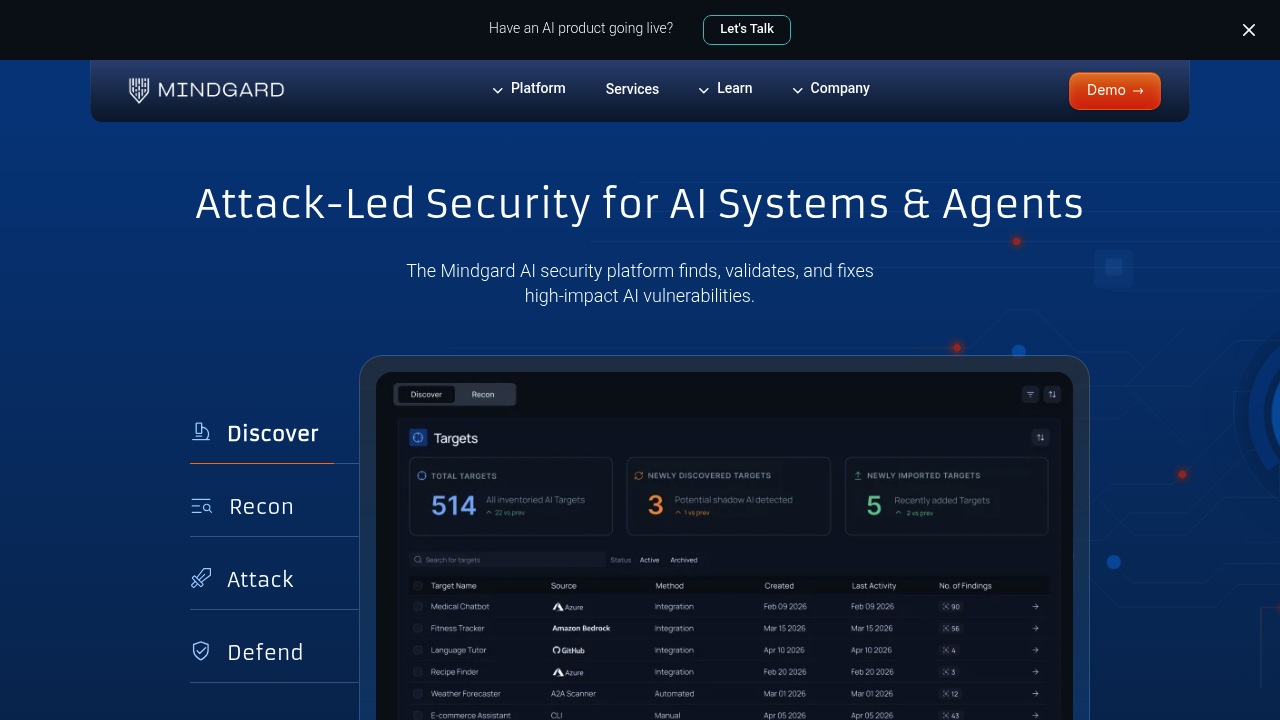Image resolution: width=1280 pixels, height=720 pixels.
Task: Click the GitHub logo in Language Tutor row
Action: coord(568,650)
